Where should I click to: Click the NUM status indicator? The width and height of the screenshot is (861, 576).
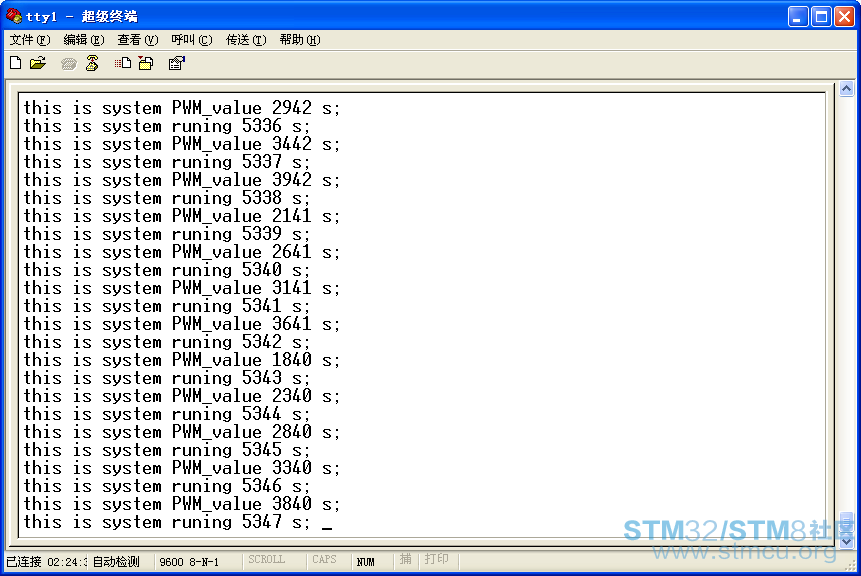tap(365, 562)
